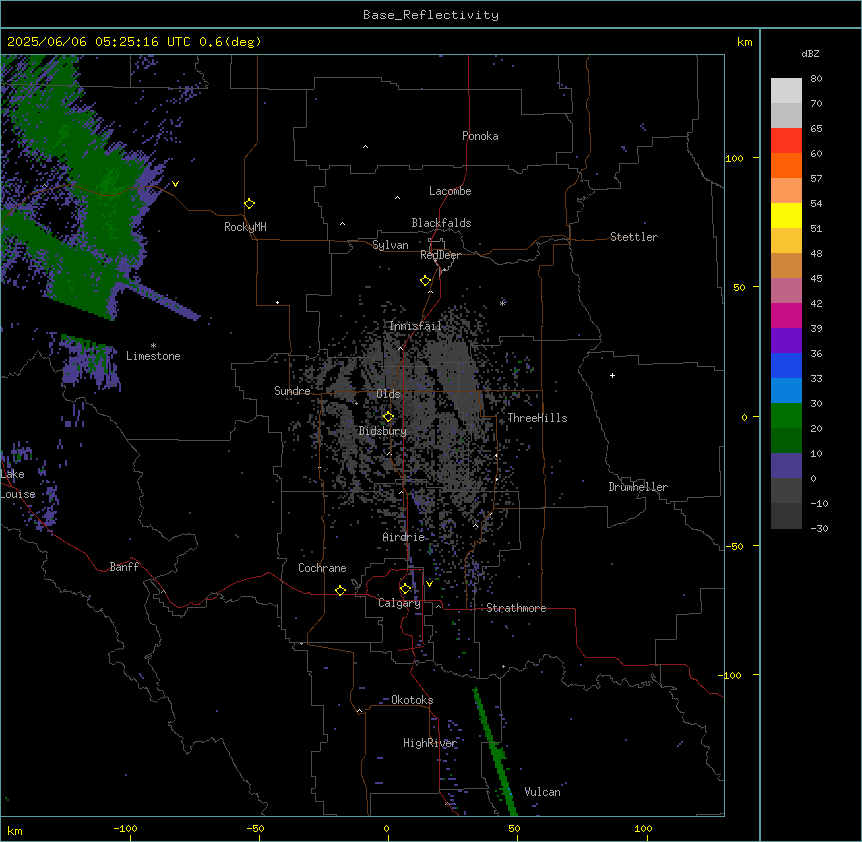The width and height of the screenshot is (862, 842).
Task: Click the Vulcan label
Action: [x=542, y=792]
